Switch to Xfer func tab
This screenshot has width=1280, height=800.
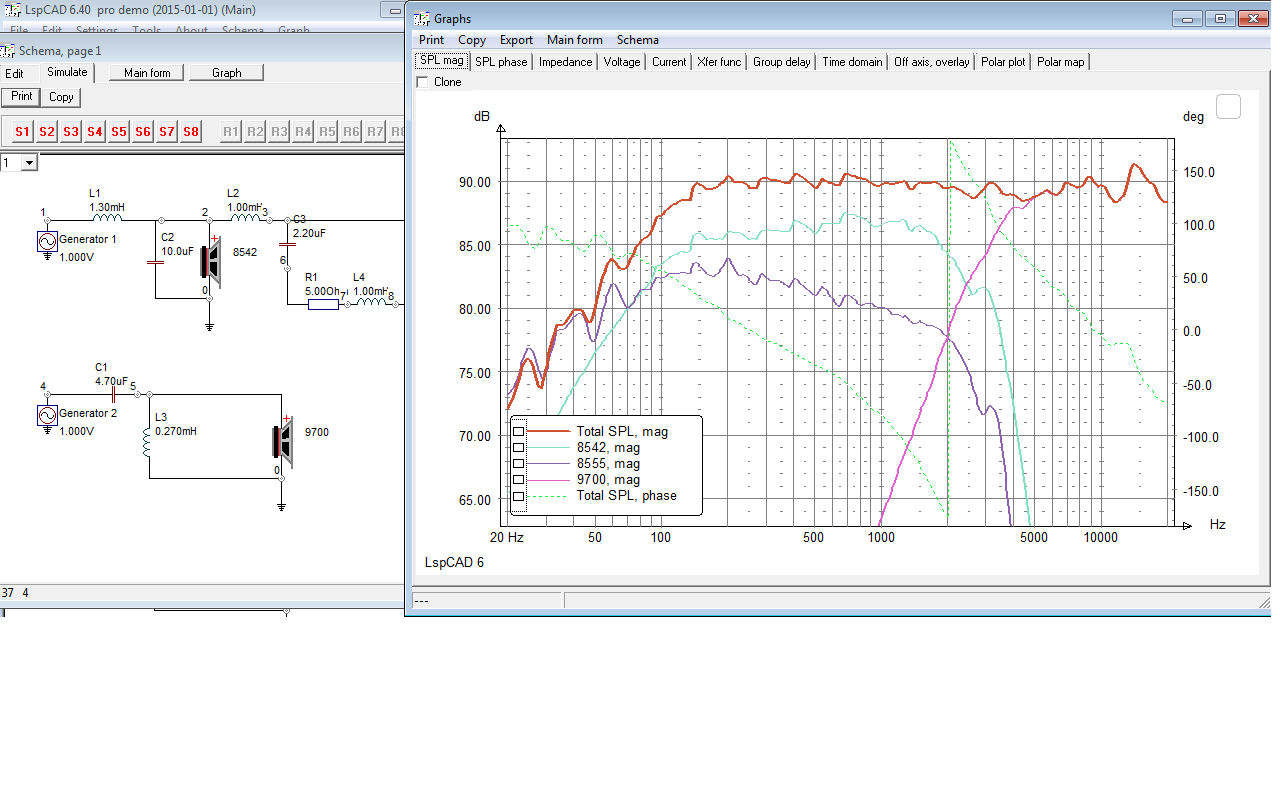click(719, 62)
